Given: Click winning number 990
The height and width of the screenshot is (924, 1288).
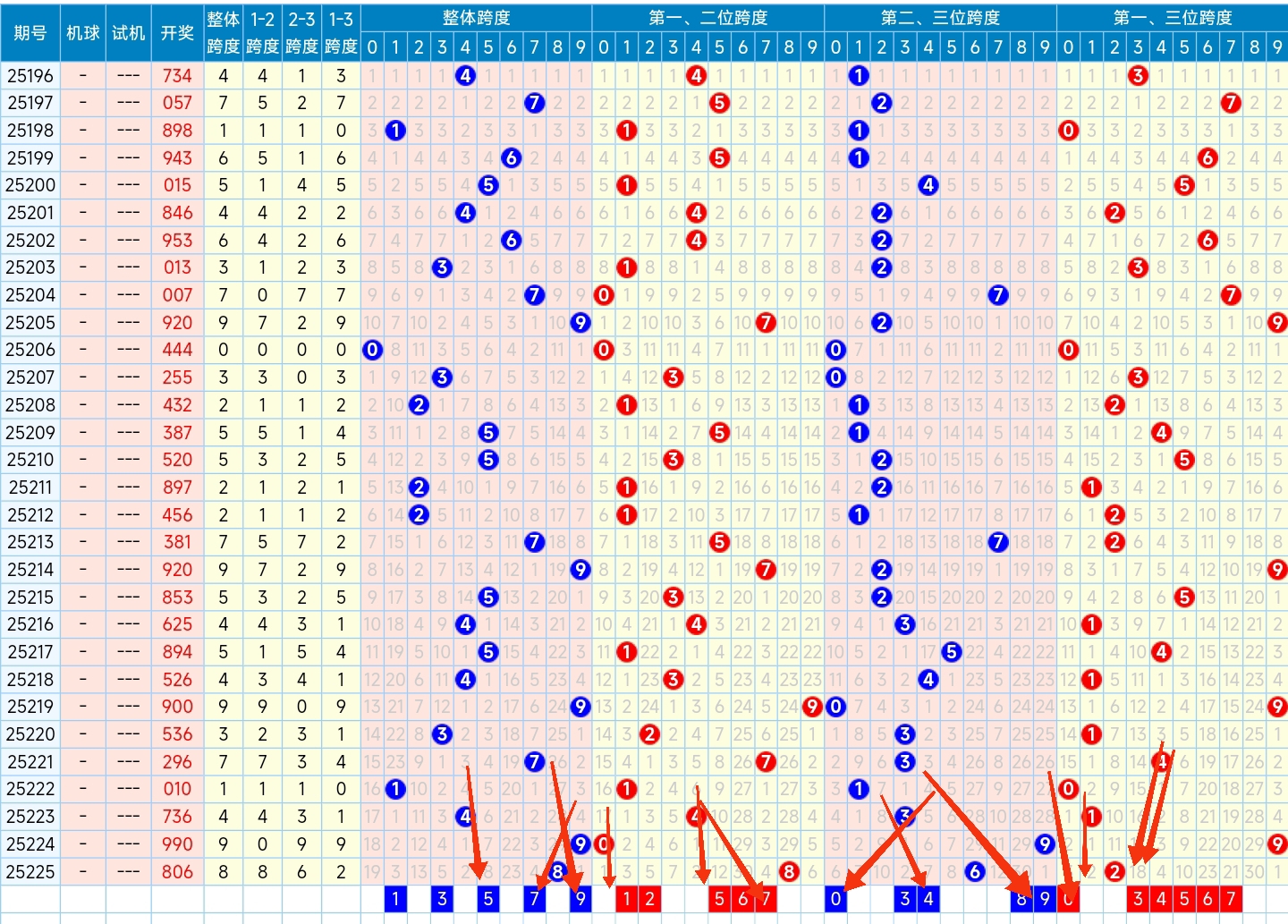Looking at the screenshot, I should point(177,844).
